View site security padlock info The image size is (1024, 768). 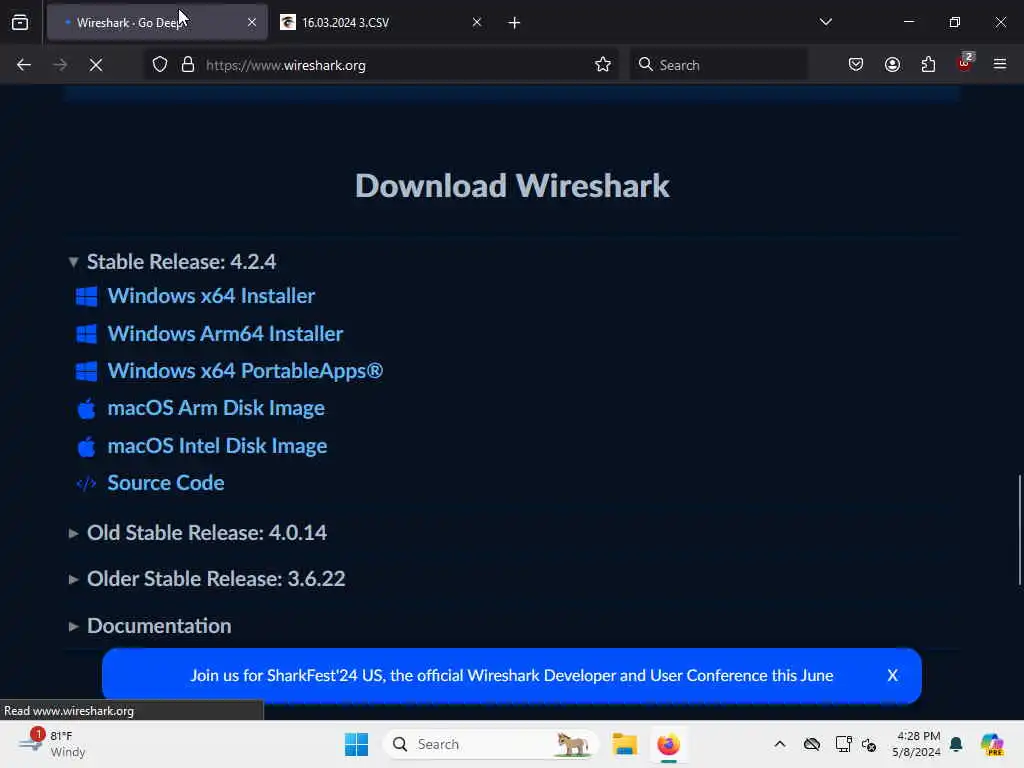point(188,65)
